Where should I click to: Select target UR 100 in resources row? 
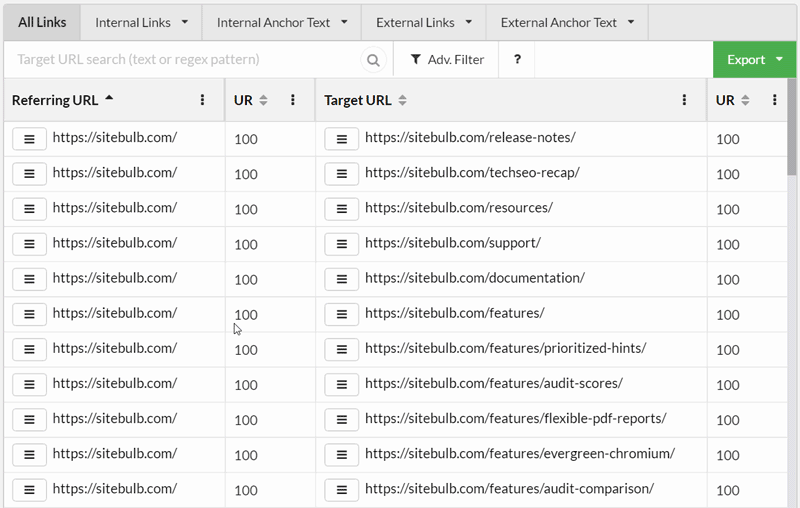728,210
